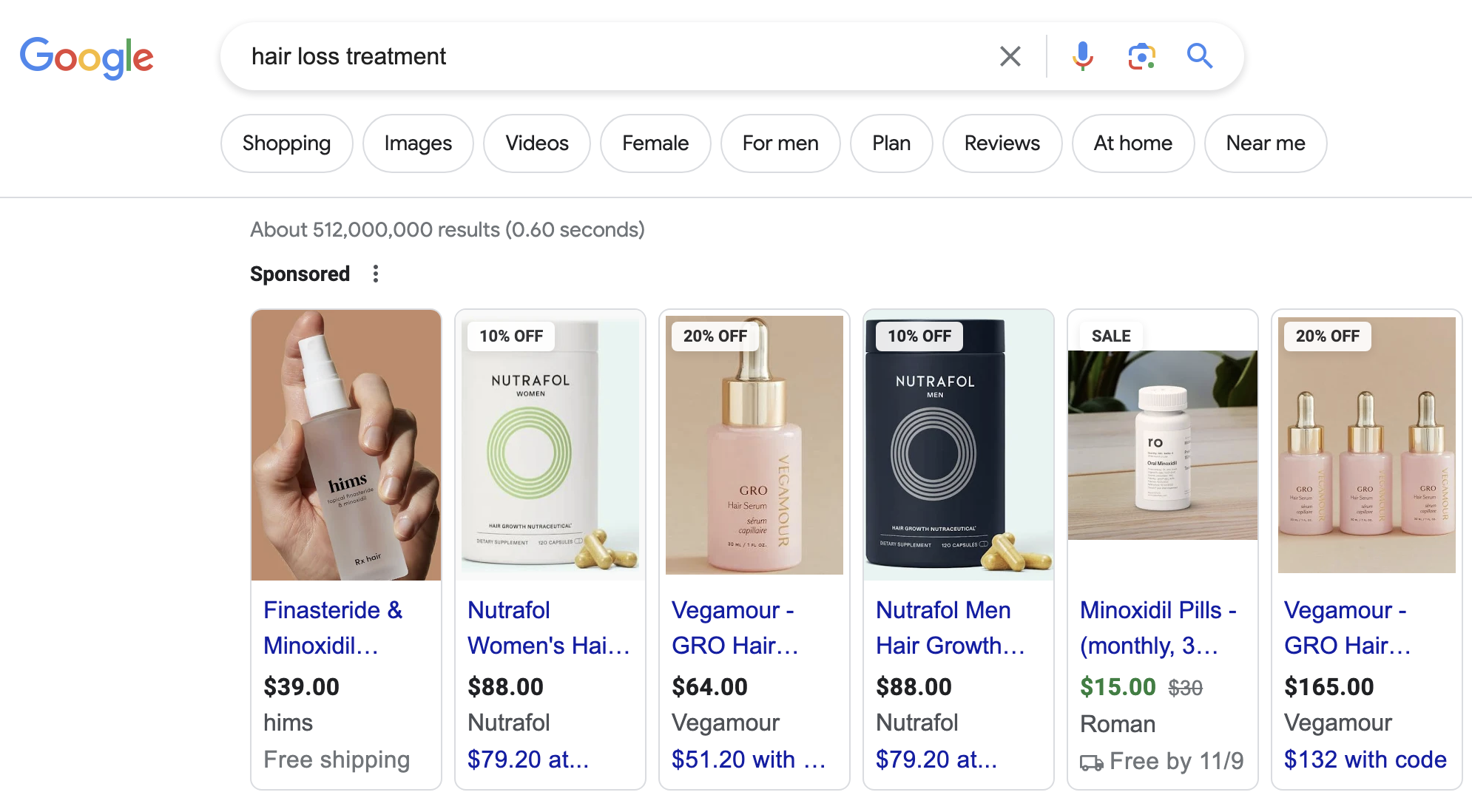Open Sponsored ad options three-dot menu
Viewport: 1472px width, 812px height.
click(x=376, y=274)
